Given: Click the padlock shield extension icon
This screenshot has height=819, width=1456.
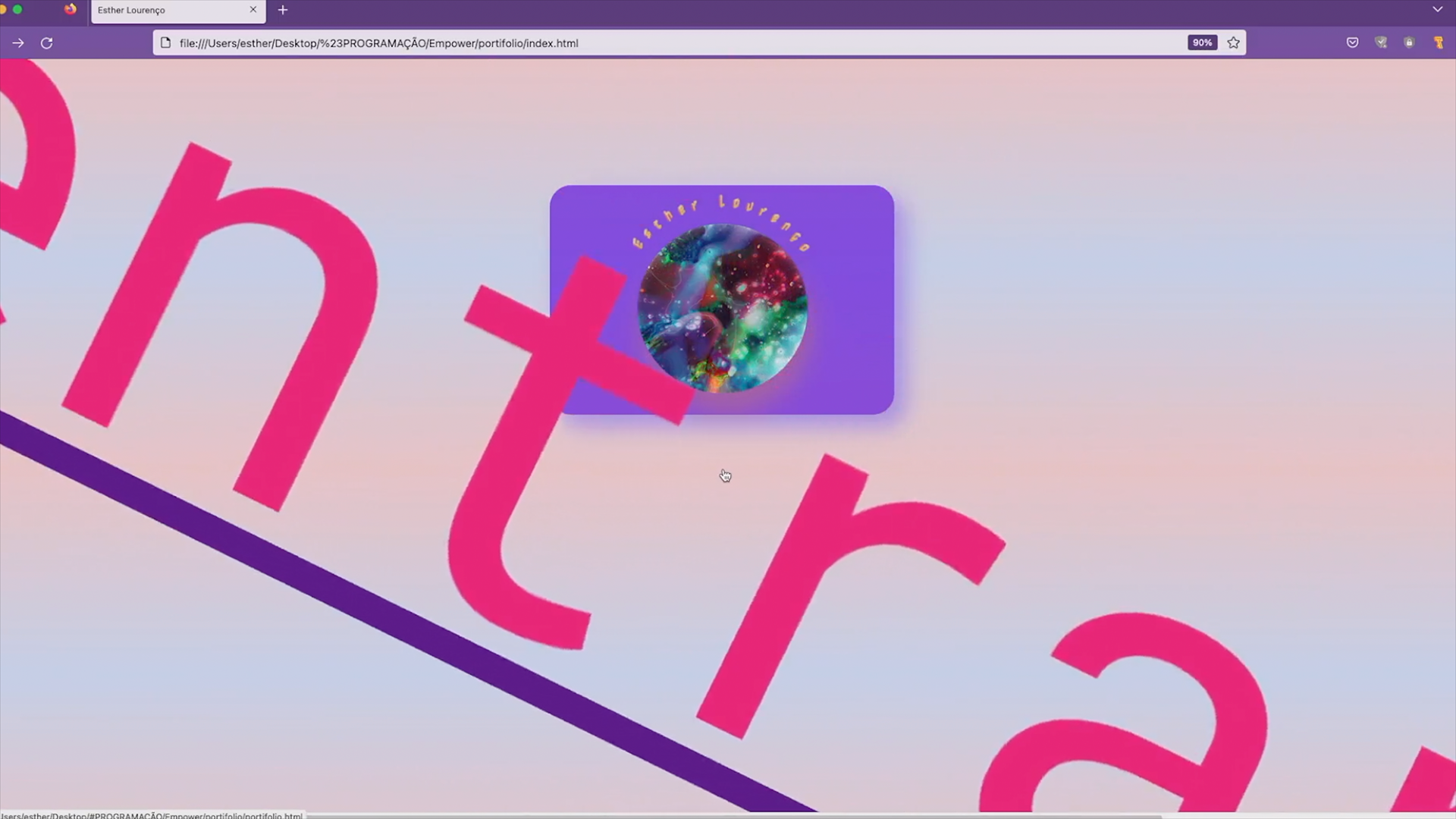Looking at the screenshot, I should [x=1409, y=43].
